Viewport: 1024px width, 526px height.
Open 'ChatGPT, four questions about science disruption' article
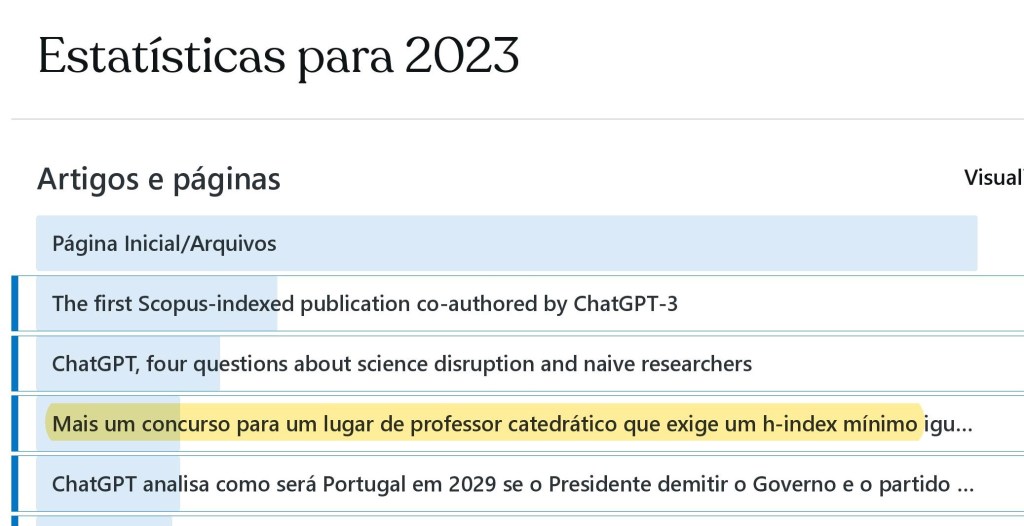pyautogui.click(x=401, y=364)
